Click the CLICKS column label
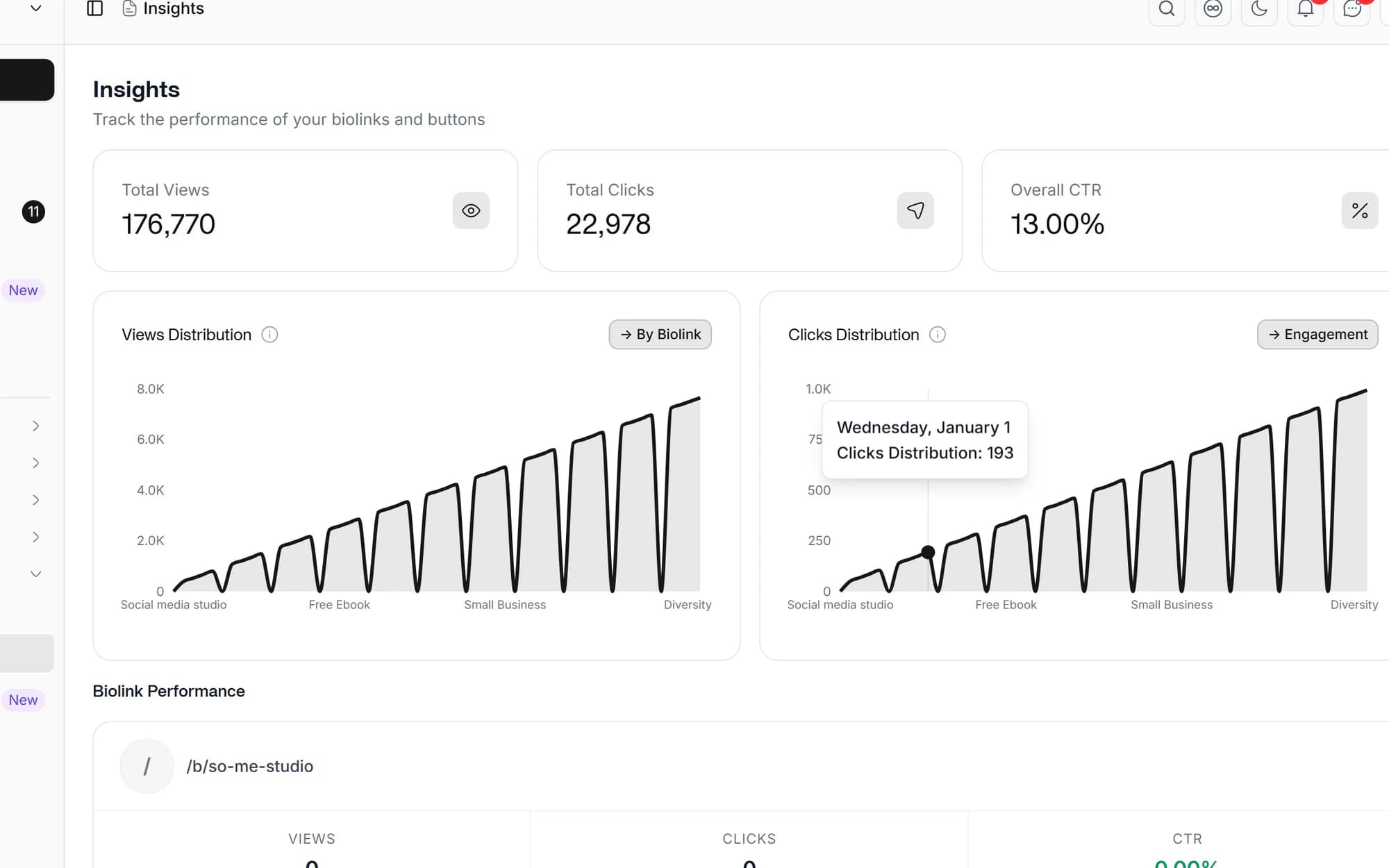1389x868 pixels. (749, 839)
